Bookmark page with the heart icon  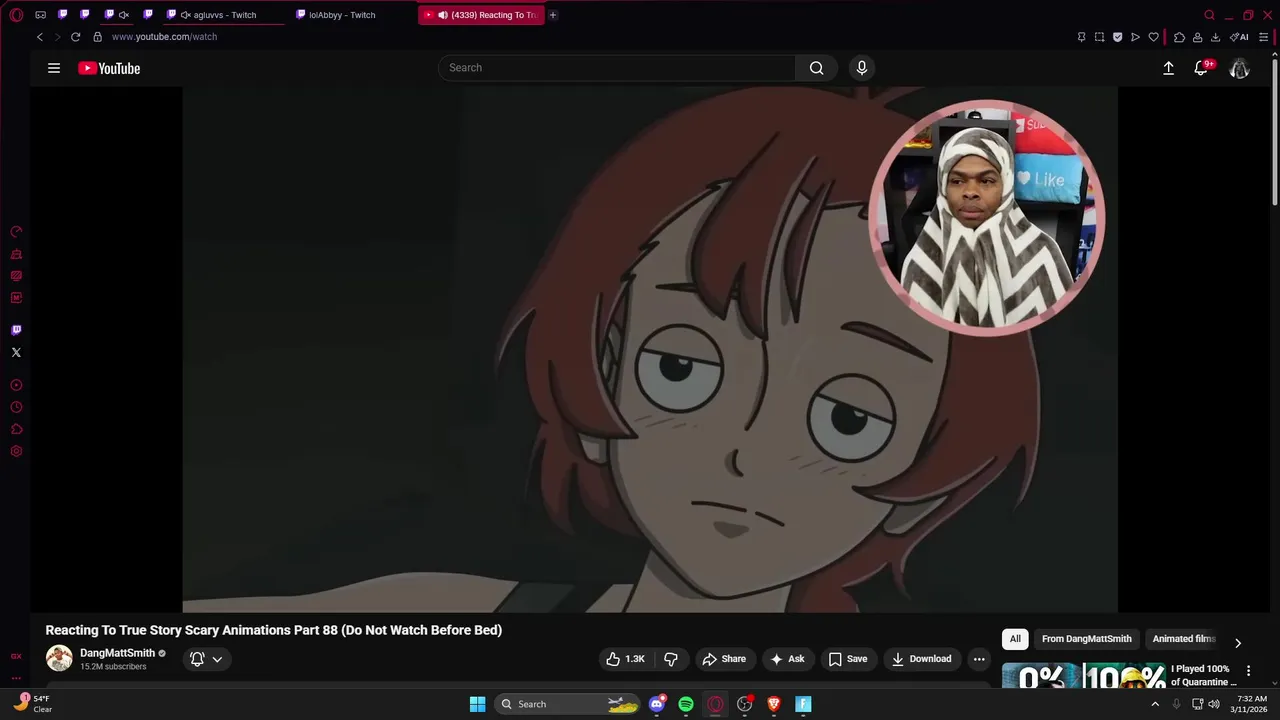tap(1153, 37)
